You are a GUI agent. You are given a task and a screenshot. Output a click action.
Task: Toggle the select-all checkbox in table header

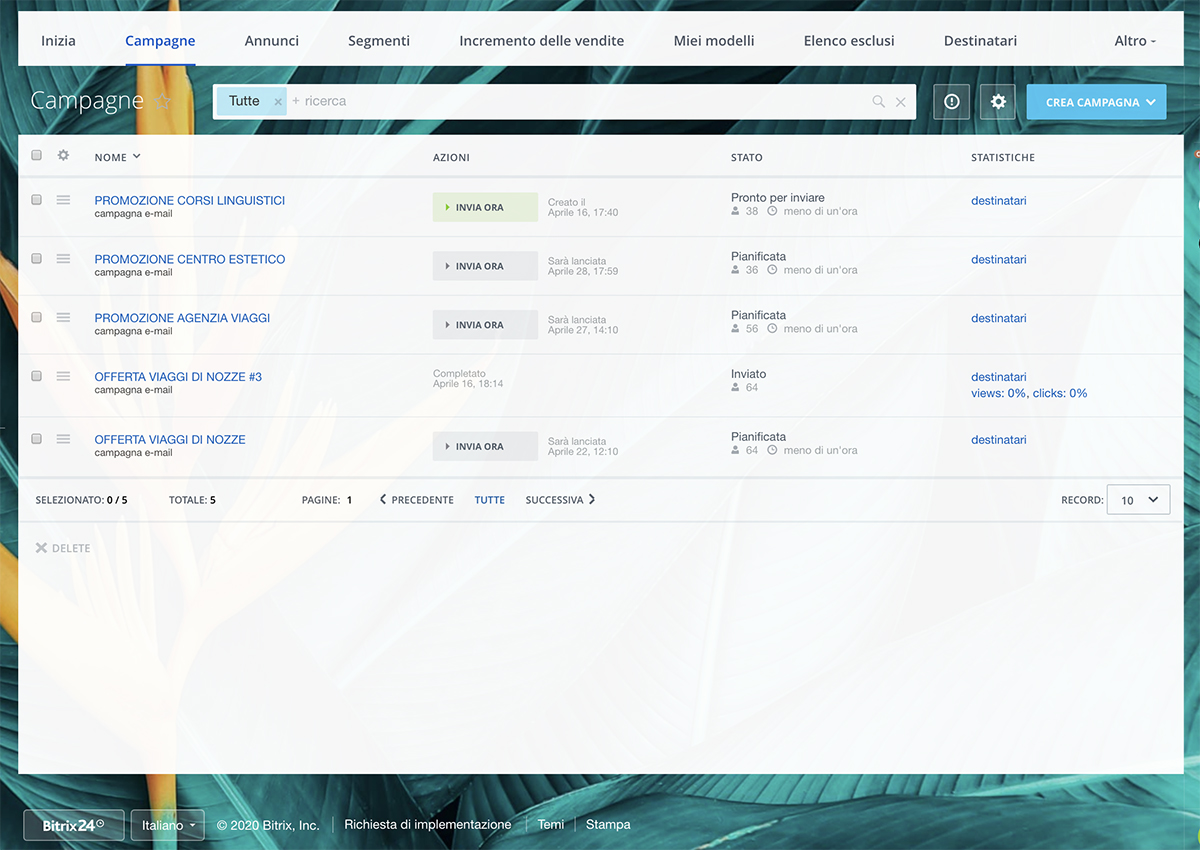[37, 155]
